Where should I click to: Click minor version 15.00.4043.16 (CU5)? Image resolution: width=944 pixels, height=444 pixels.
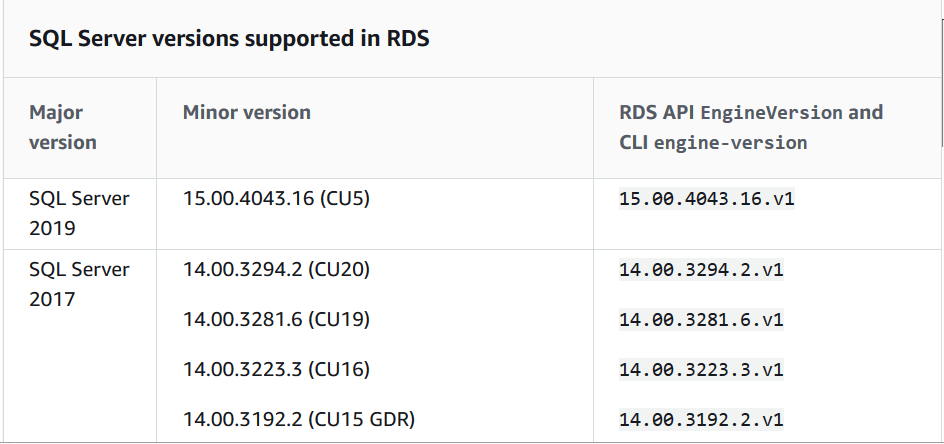pyautogui.click(x=276, y=198)
